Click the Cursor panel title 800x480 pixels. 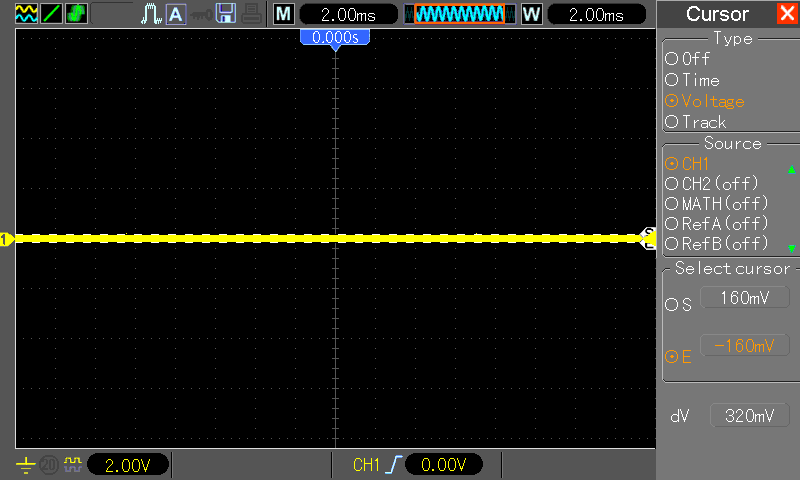717,14
